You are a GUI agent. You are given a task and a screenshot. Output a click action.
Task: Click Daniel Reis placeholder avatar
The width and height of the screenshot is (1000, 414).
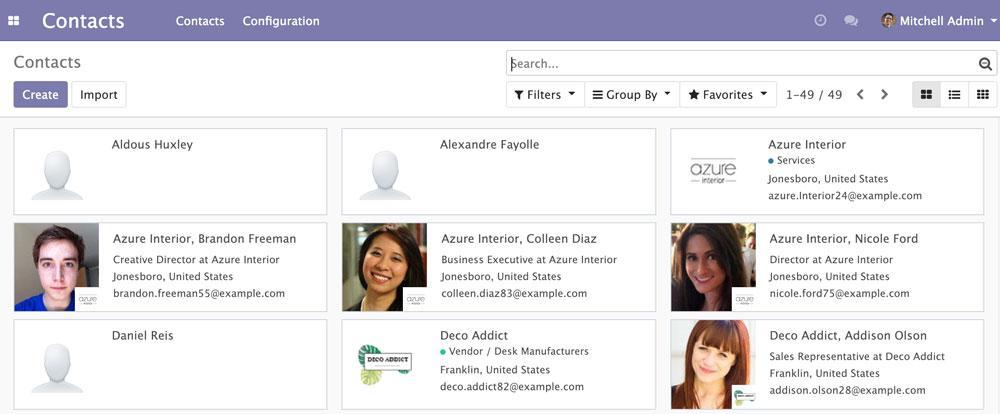tap(57, 368)
